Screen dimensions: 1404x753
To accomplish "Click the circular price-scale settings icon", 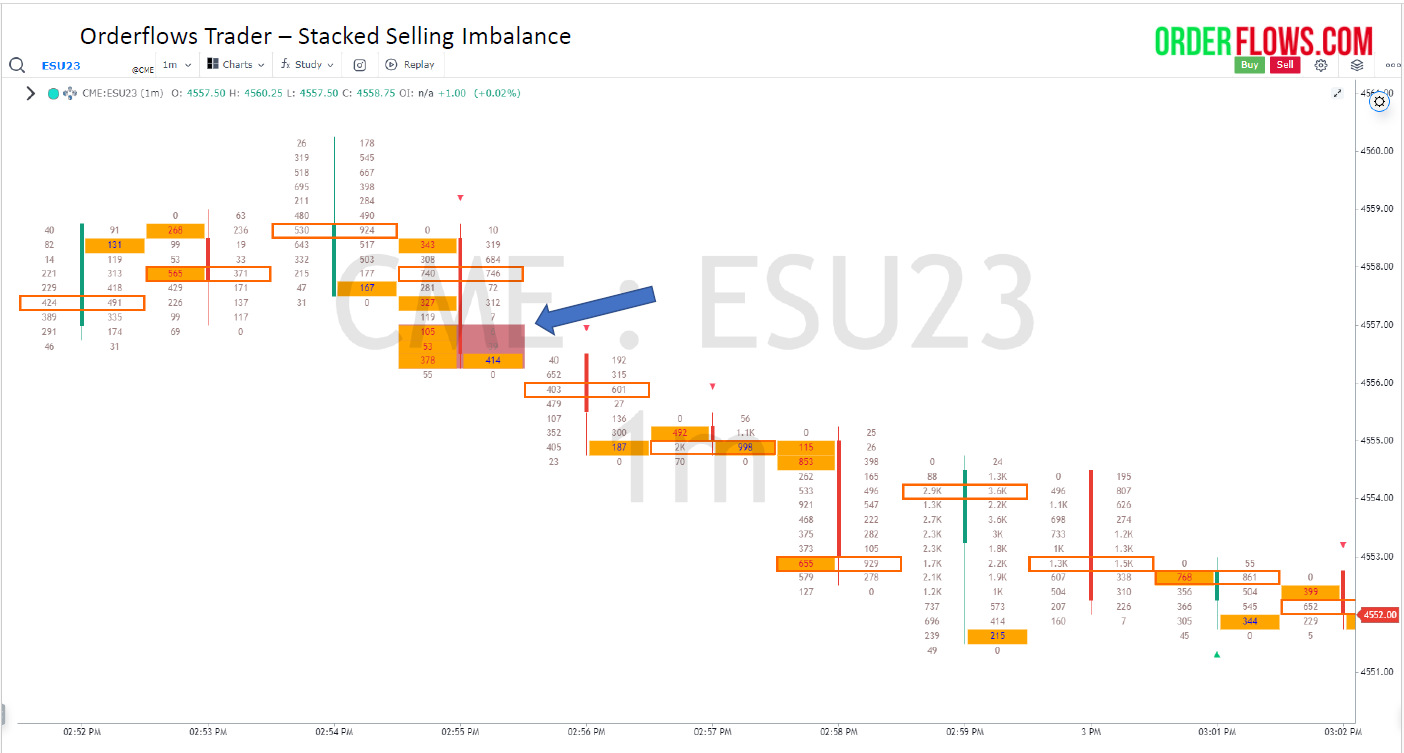I will tap(1380, 101).
